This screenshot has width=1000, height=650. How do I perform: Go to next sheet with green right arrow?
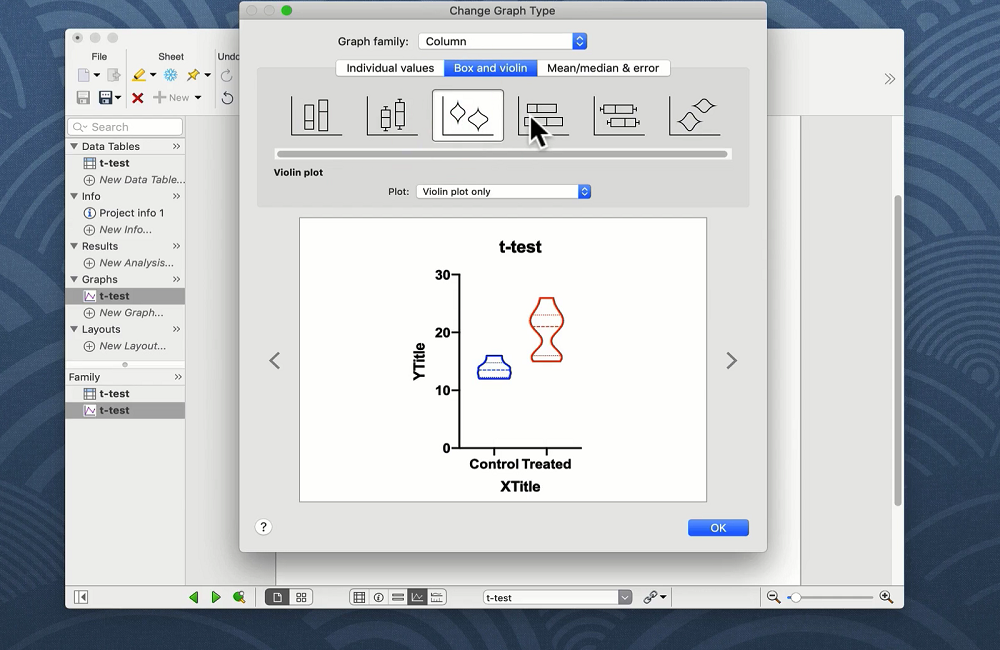[216, 597]
